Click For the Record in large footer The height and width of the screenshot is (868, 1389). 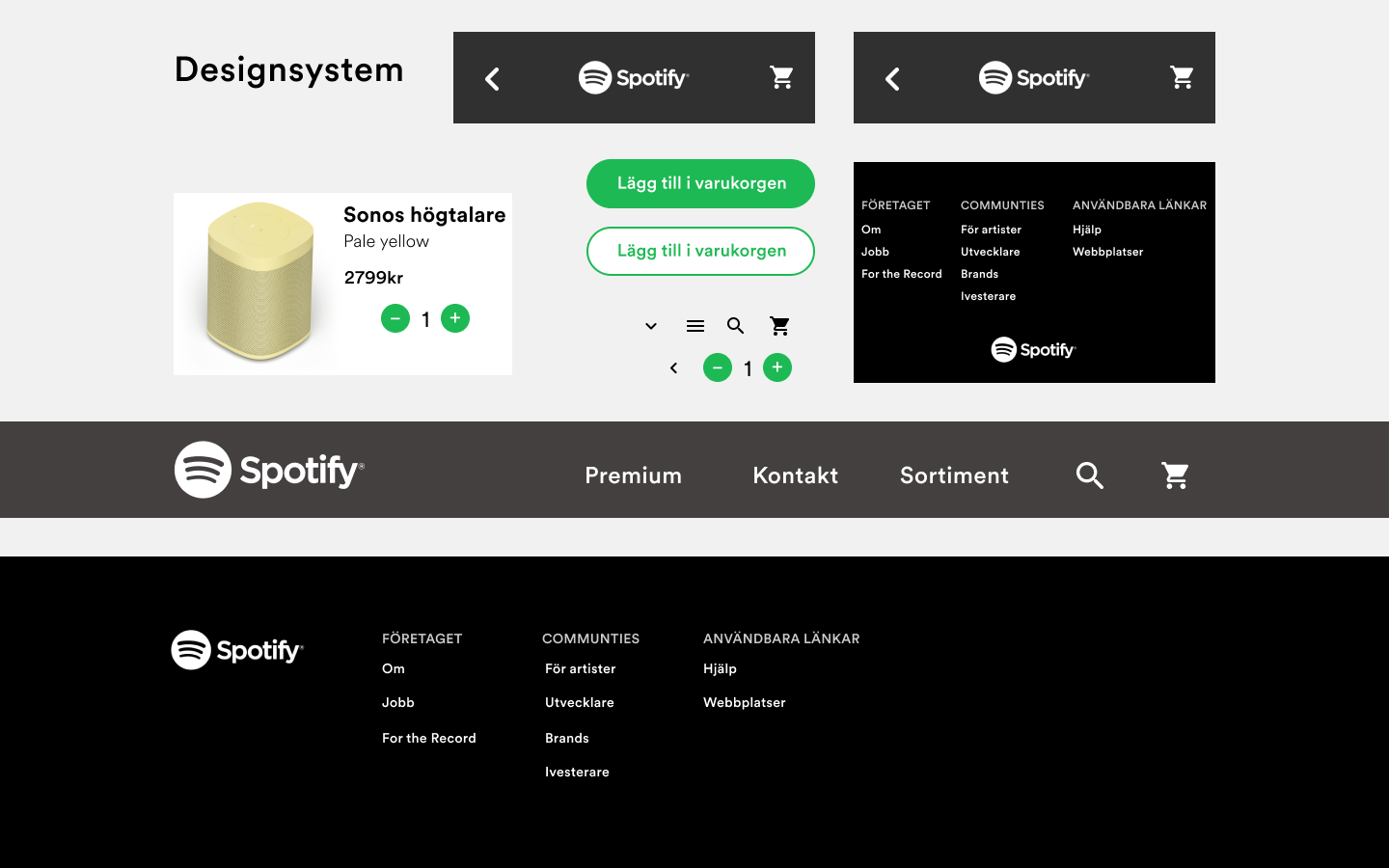tap(429, 738)
